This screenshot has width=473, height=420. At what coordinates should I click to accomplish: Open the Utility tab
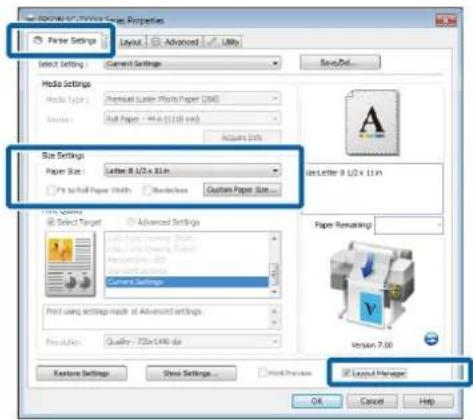coord(223,42)
